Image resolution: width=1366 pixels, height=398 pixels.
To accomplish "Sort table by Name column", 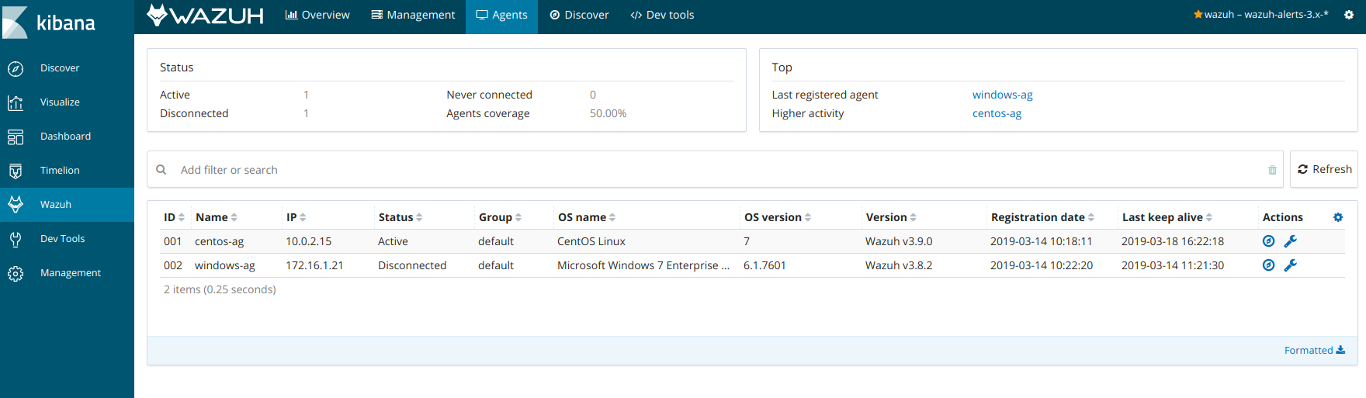I will pos(216,217).
